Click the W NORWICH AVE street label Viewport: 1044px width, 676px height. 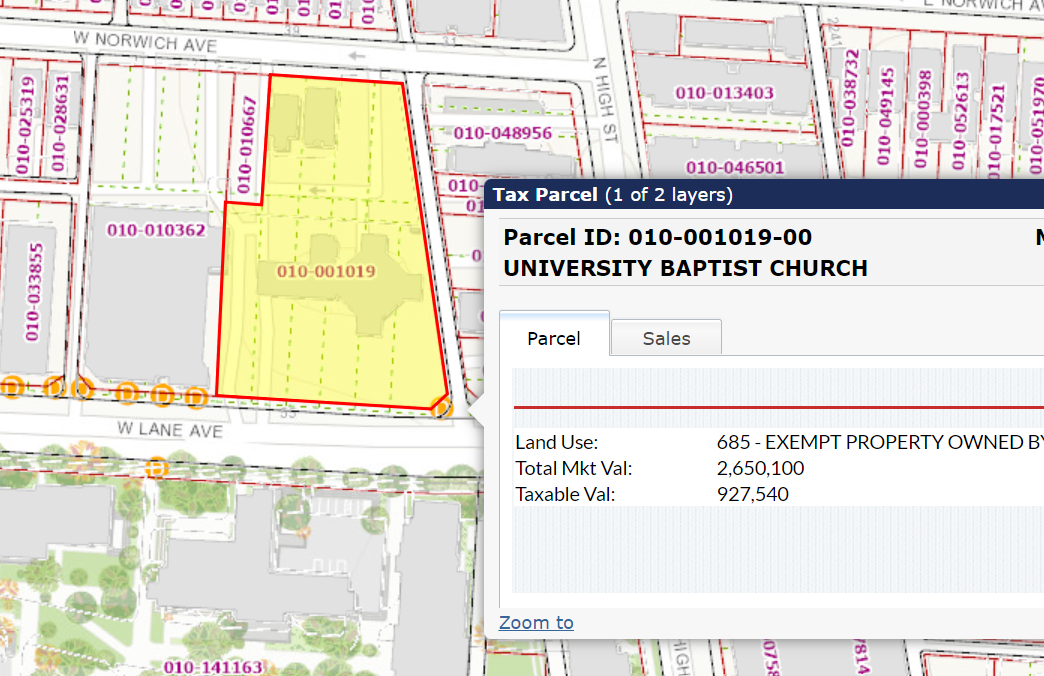145,41
